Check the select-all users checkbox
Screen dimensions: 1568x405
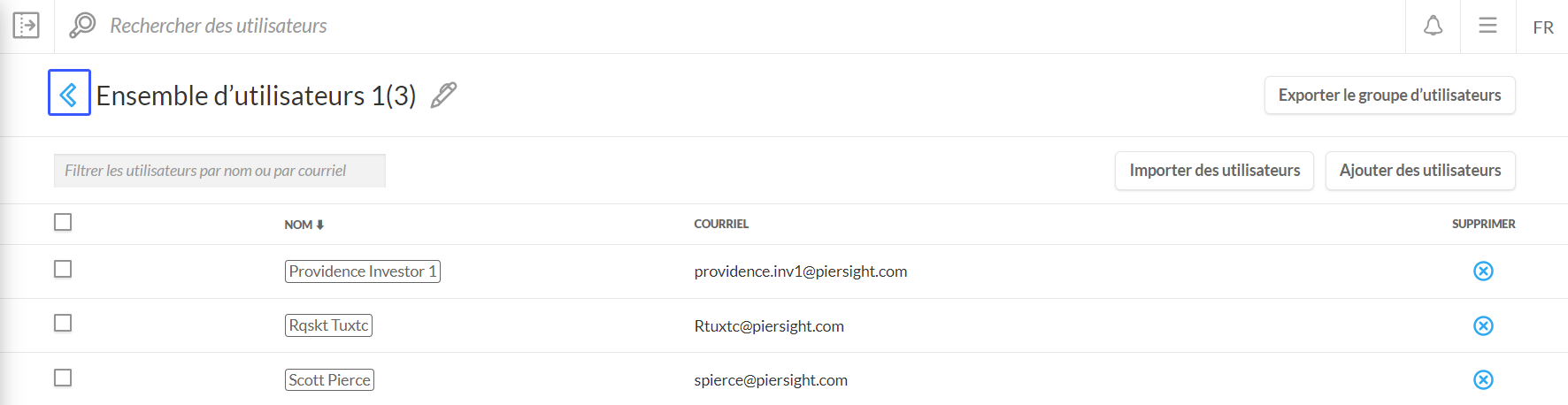point(63,223)
